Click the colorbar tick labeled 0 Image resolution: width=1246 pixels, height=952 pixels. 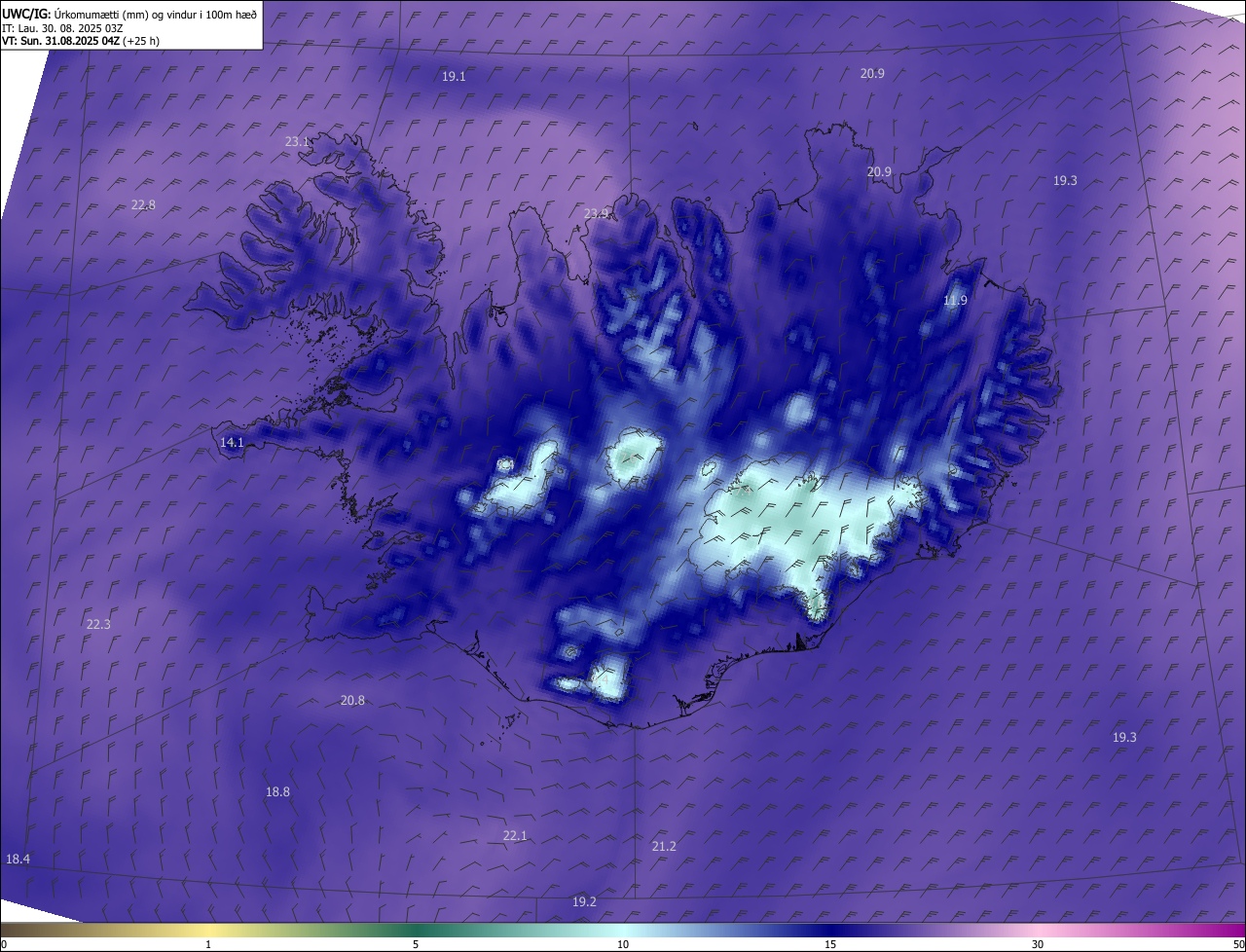coord(3,945)
